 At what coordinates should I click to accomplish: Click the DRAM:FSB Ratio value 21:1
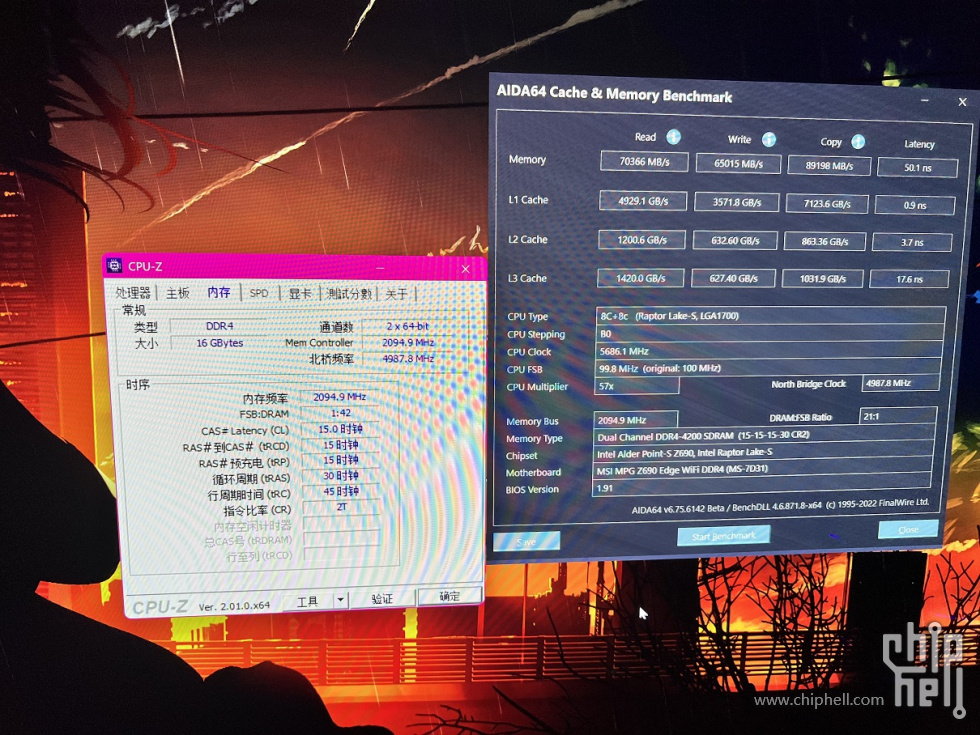(898, 416)
